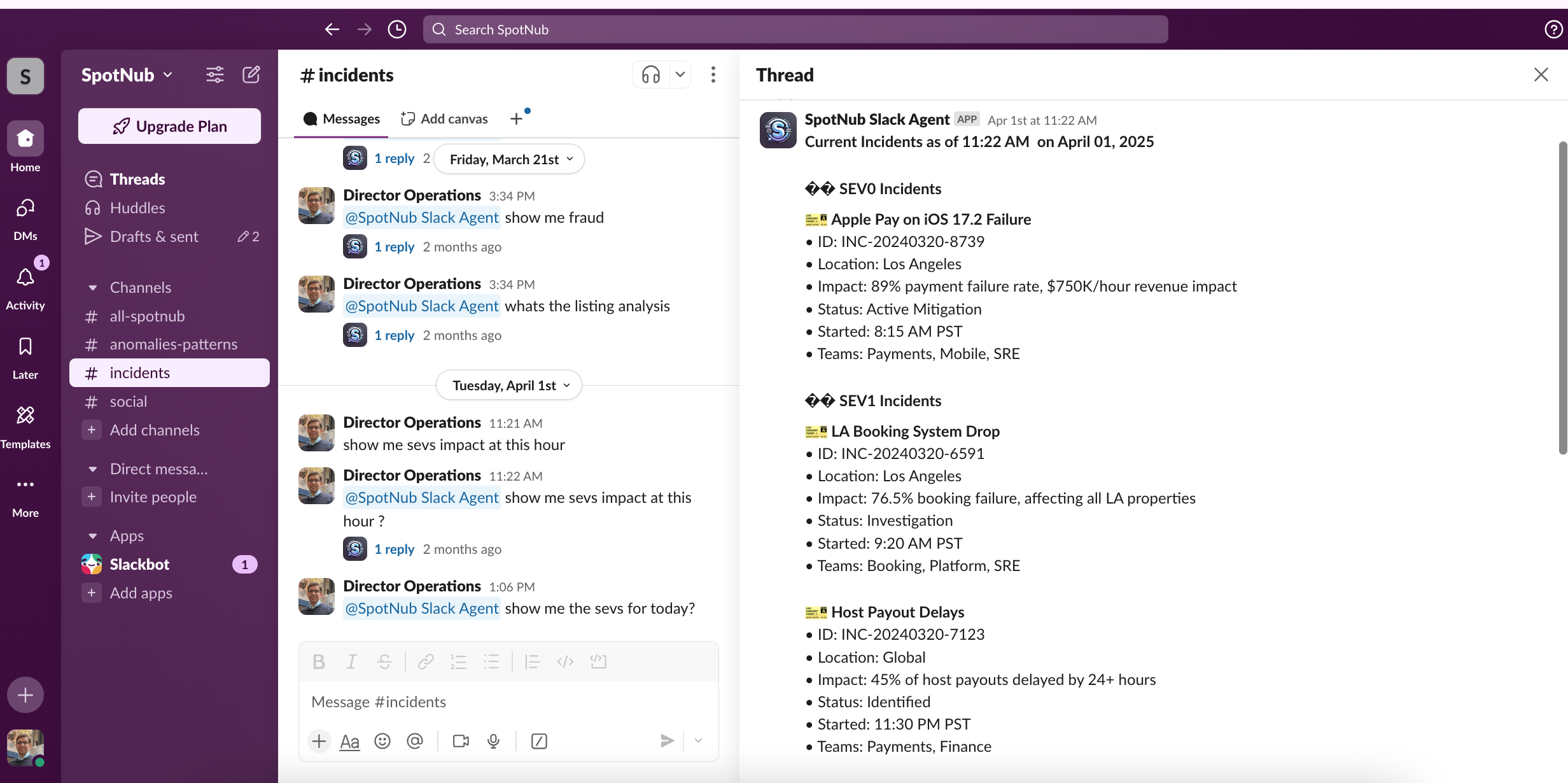Click the Search SpotNub field
Screen dimensions: 1568x783
point(795,29)
